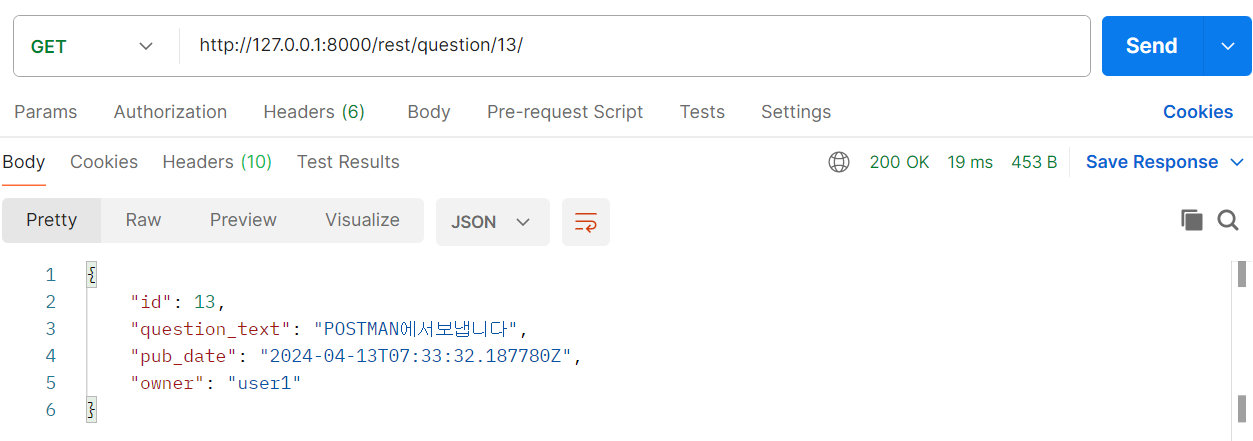Switch to the Test Results tab
This screenshot has height=441, width=1253.
tap(348, 162)
